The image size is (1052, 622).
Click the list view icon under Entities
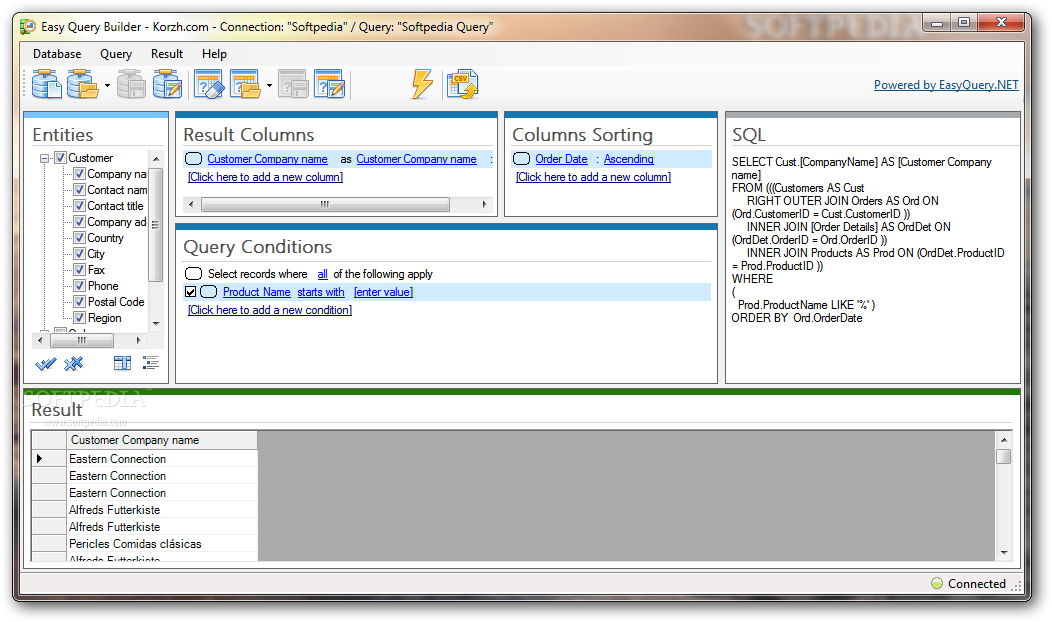[151, 363]
